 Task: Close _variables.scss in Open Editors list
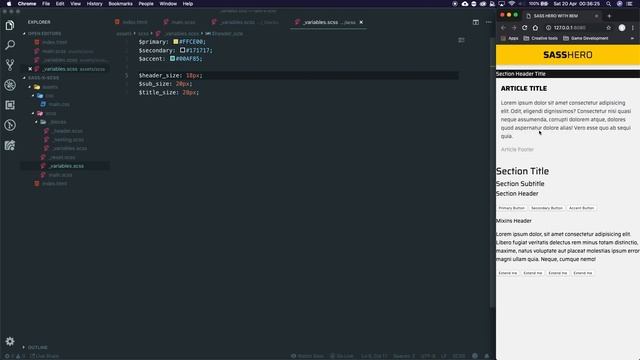point(30,69)
